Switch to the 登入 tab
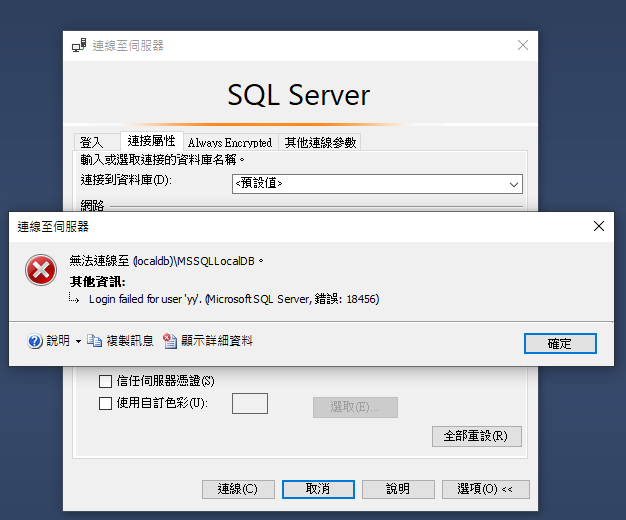626x520 pixels. (92, 142)
